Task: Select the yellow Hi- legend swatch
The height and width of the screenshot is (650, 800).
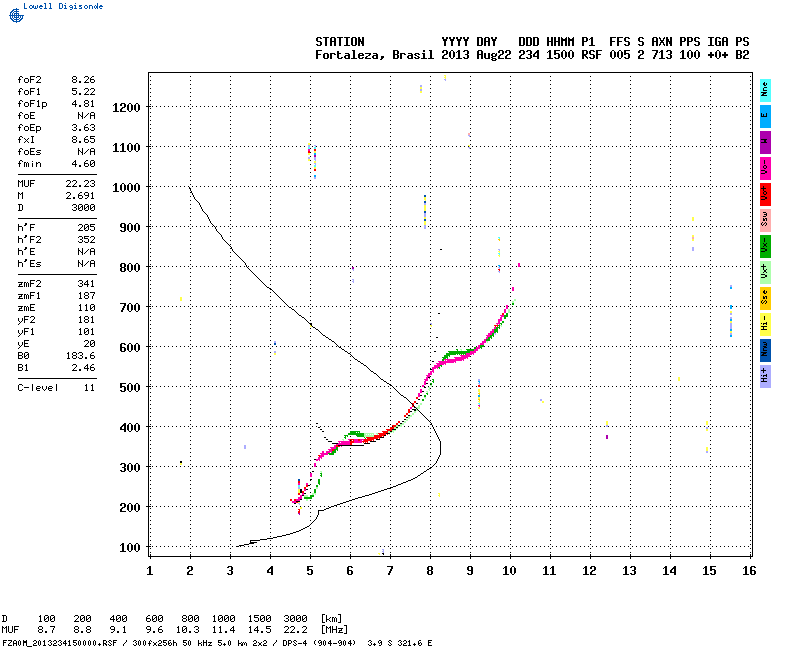Action: (x=765, y=323)
